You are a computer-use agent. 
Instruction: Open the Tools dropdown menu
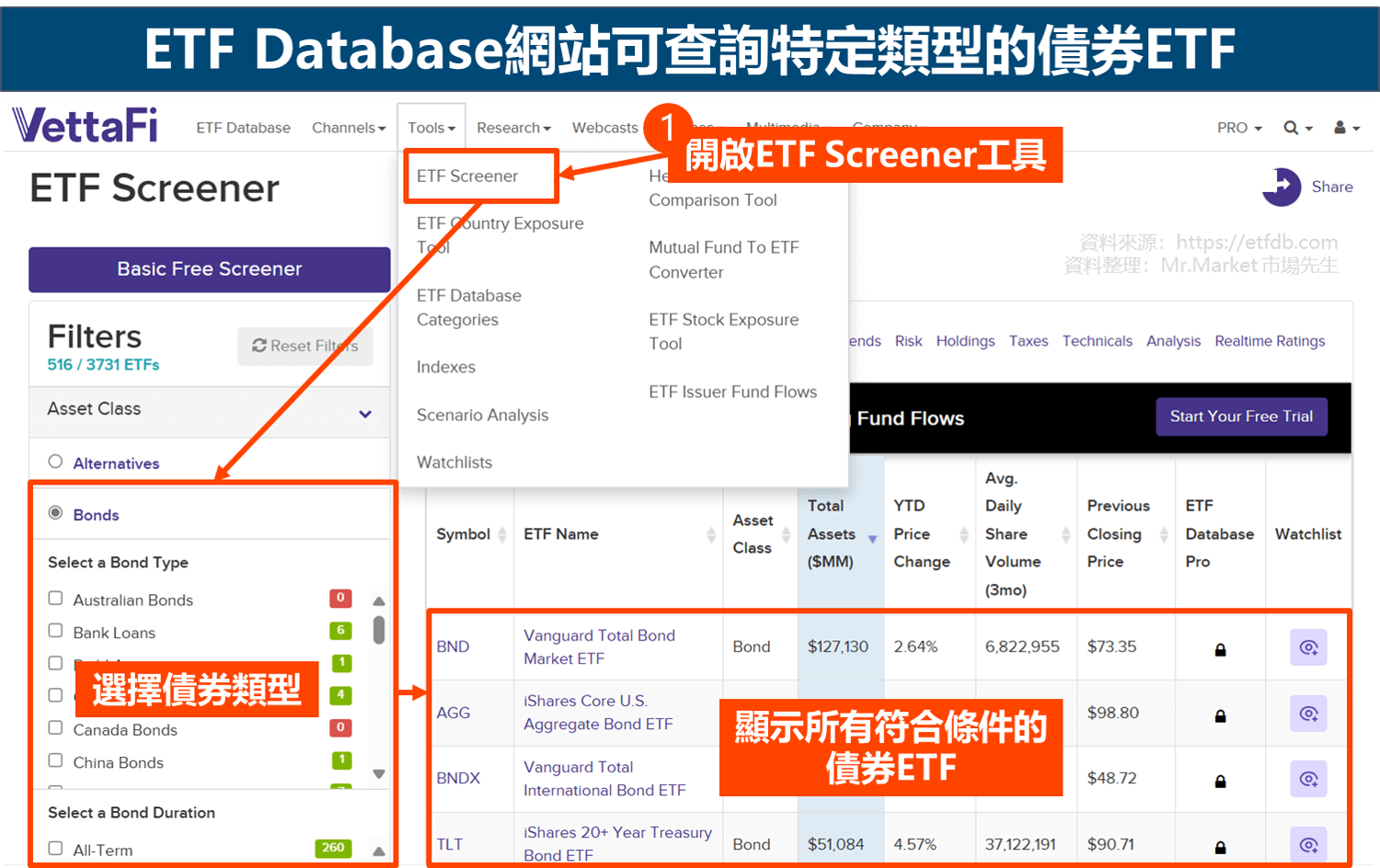pyautogui.click(x=431, y=128)
